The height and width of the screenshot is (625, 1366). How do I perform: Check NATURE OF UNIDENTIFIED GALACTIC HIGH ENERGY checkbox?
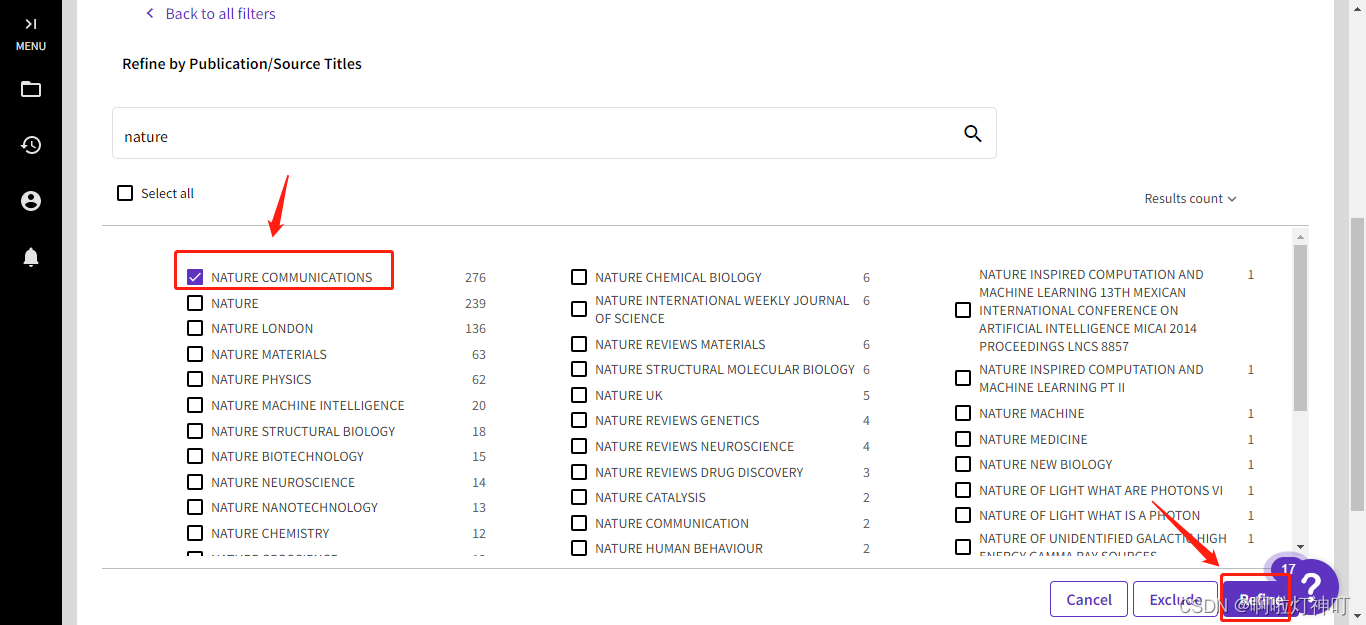pos(963,547)
